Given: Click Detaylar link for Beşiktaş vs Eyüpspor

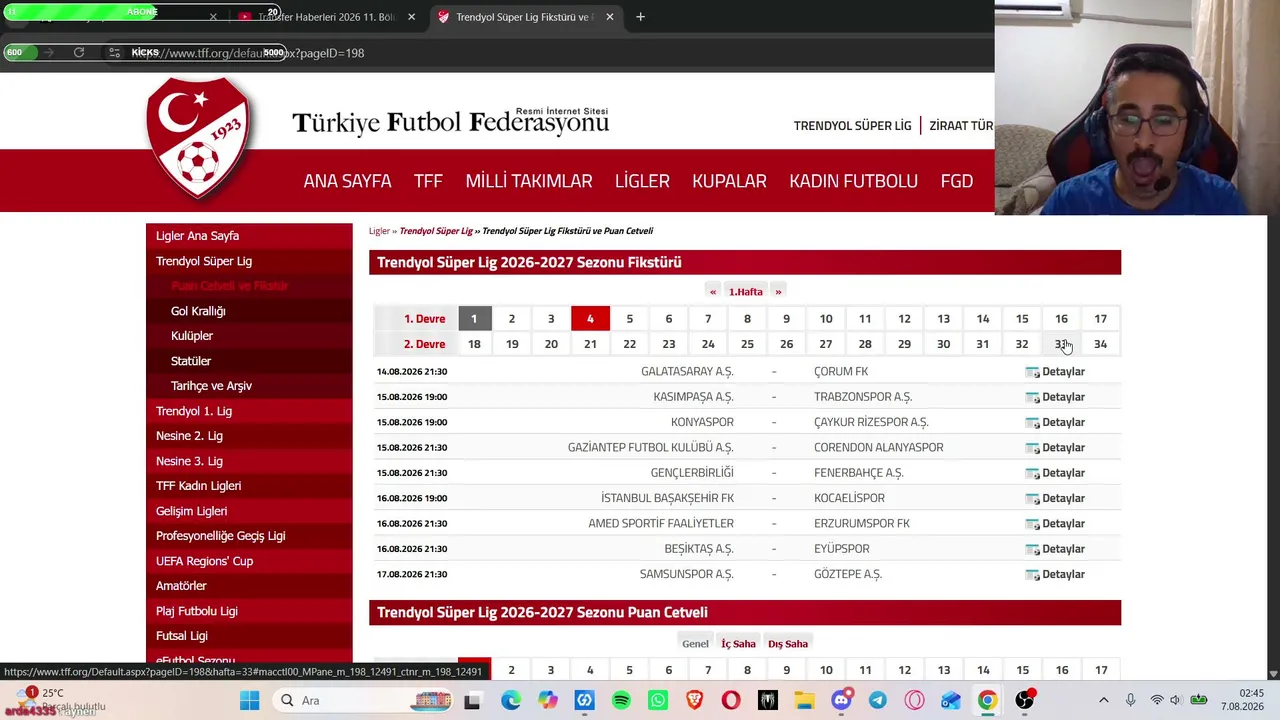Looking at the screenshot, I should click(x=1063, y=549).
